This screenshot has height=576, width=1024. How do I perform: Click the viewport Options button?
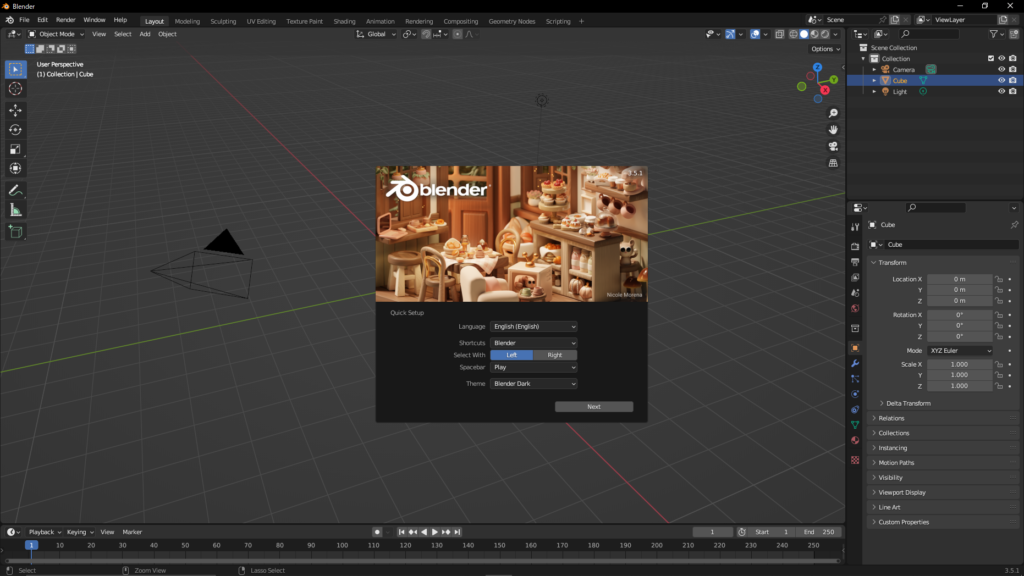(x=825, y=49)
